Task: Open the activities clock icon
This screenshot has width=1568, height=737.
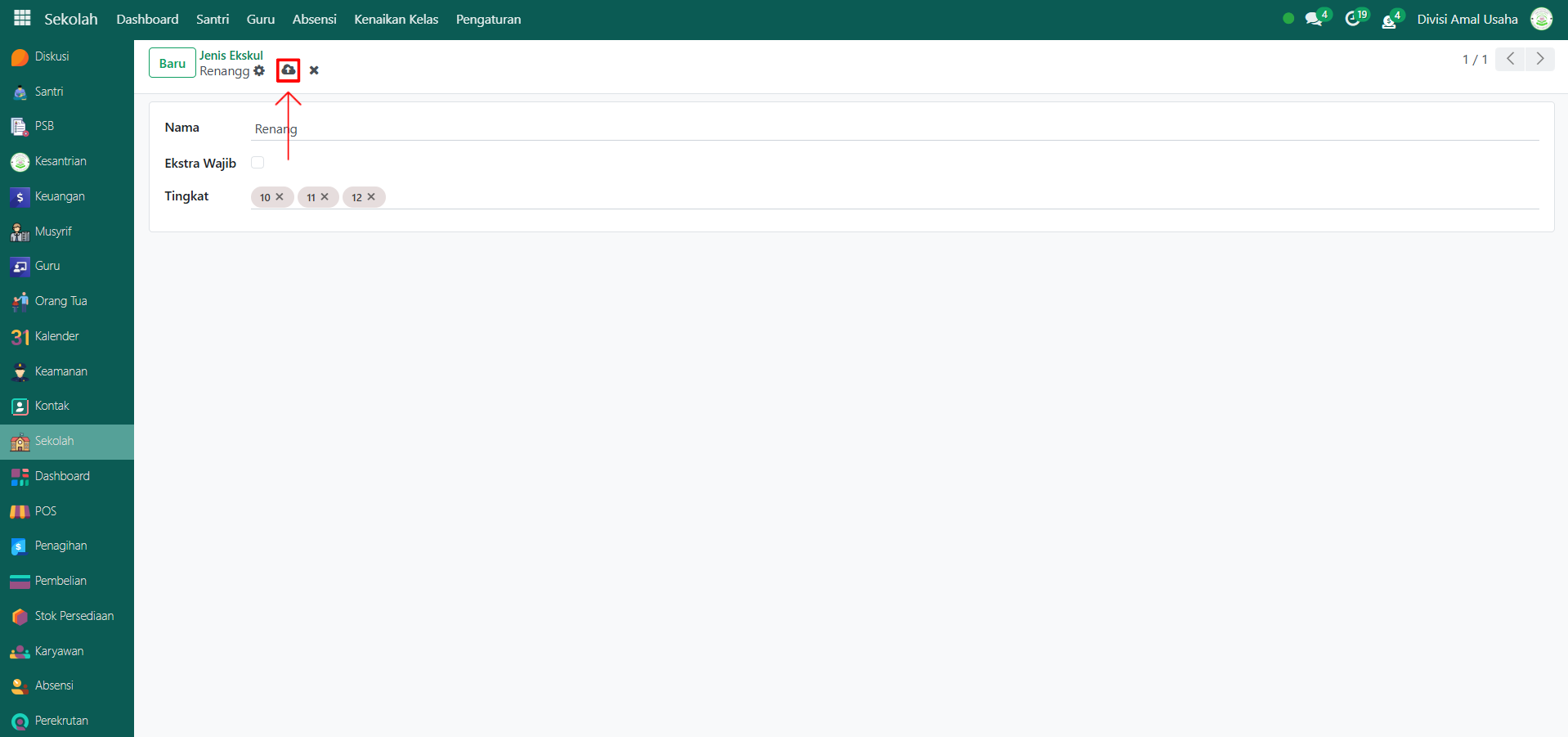Action: pyautogui.click(x=1352, y=19)
